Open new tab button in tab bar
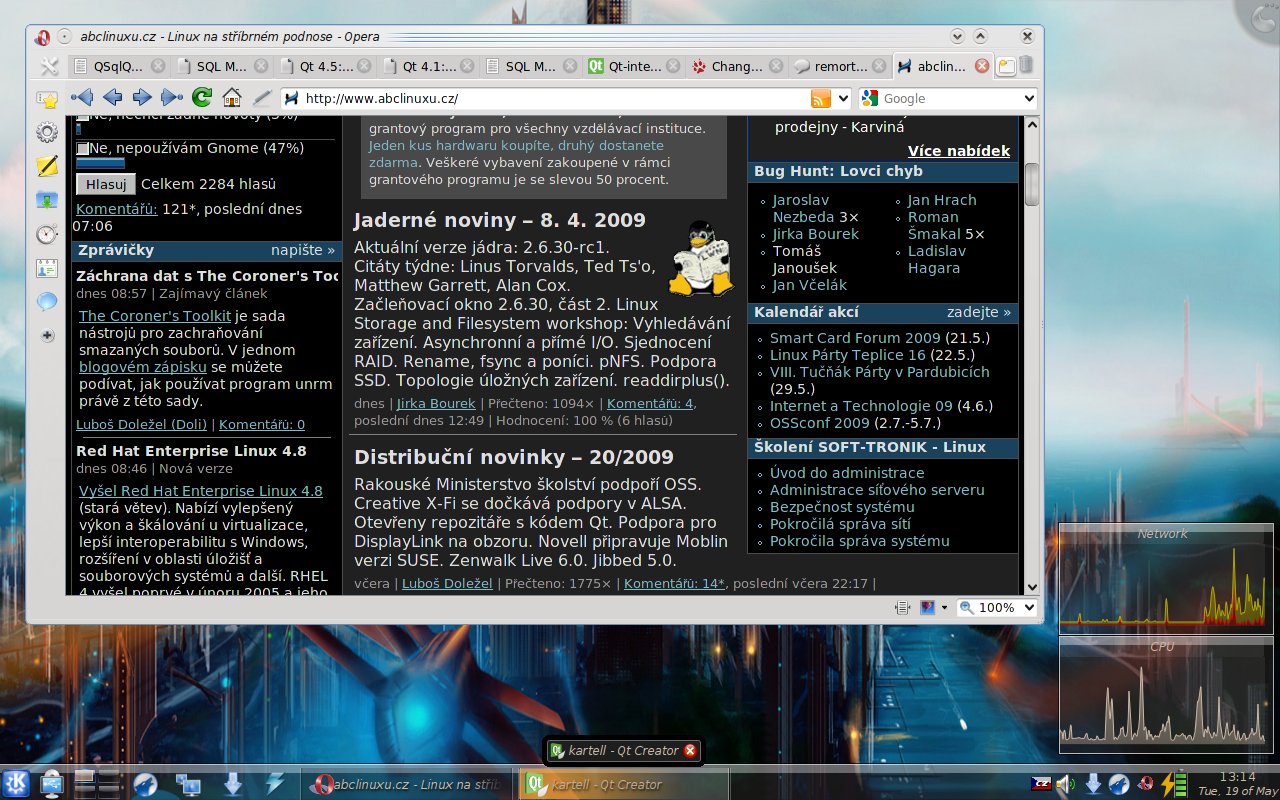The width and height of the screenshot is (1280, 800). 1006,67
